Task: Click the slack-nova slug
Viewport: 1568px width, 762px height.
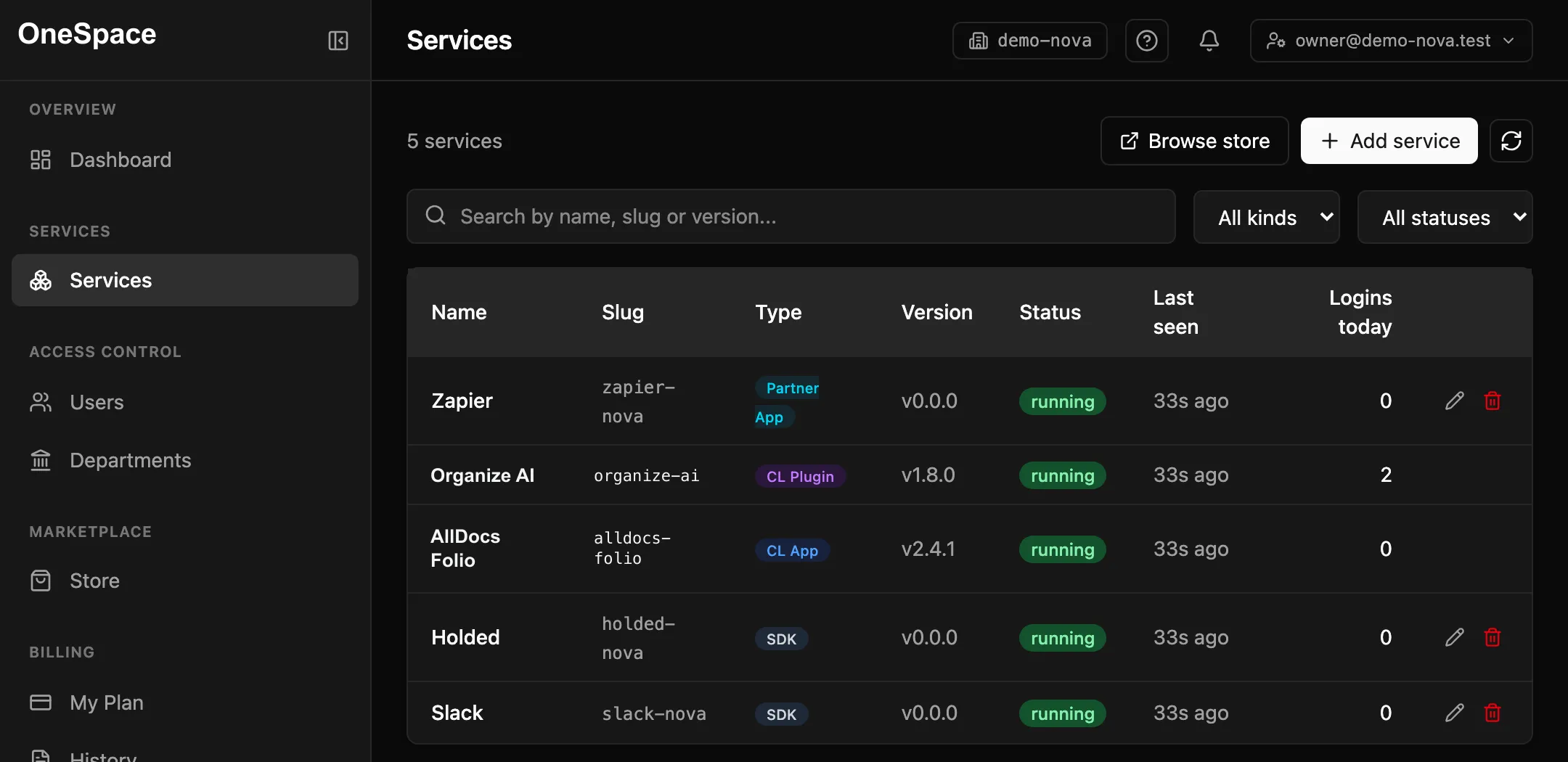Action: (653, 713)
